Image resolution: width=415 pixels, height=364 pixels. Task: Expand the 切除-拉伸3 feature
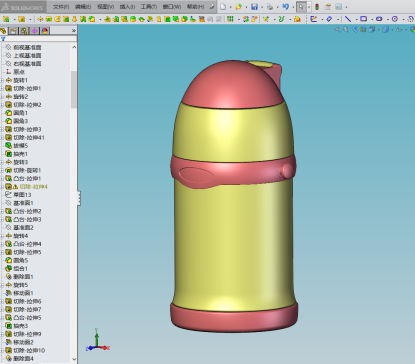coord(2,129)
